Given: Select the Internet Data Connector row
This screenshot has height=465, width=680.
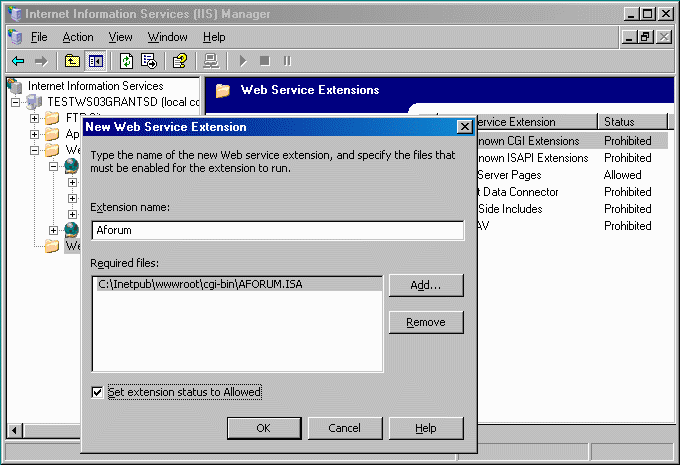Looking at the screenshot, I should [x=572, y=192].
